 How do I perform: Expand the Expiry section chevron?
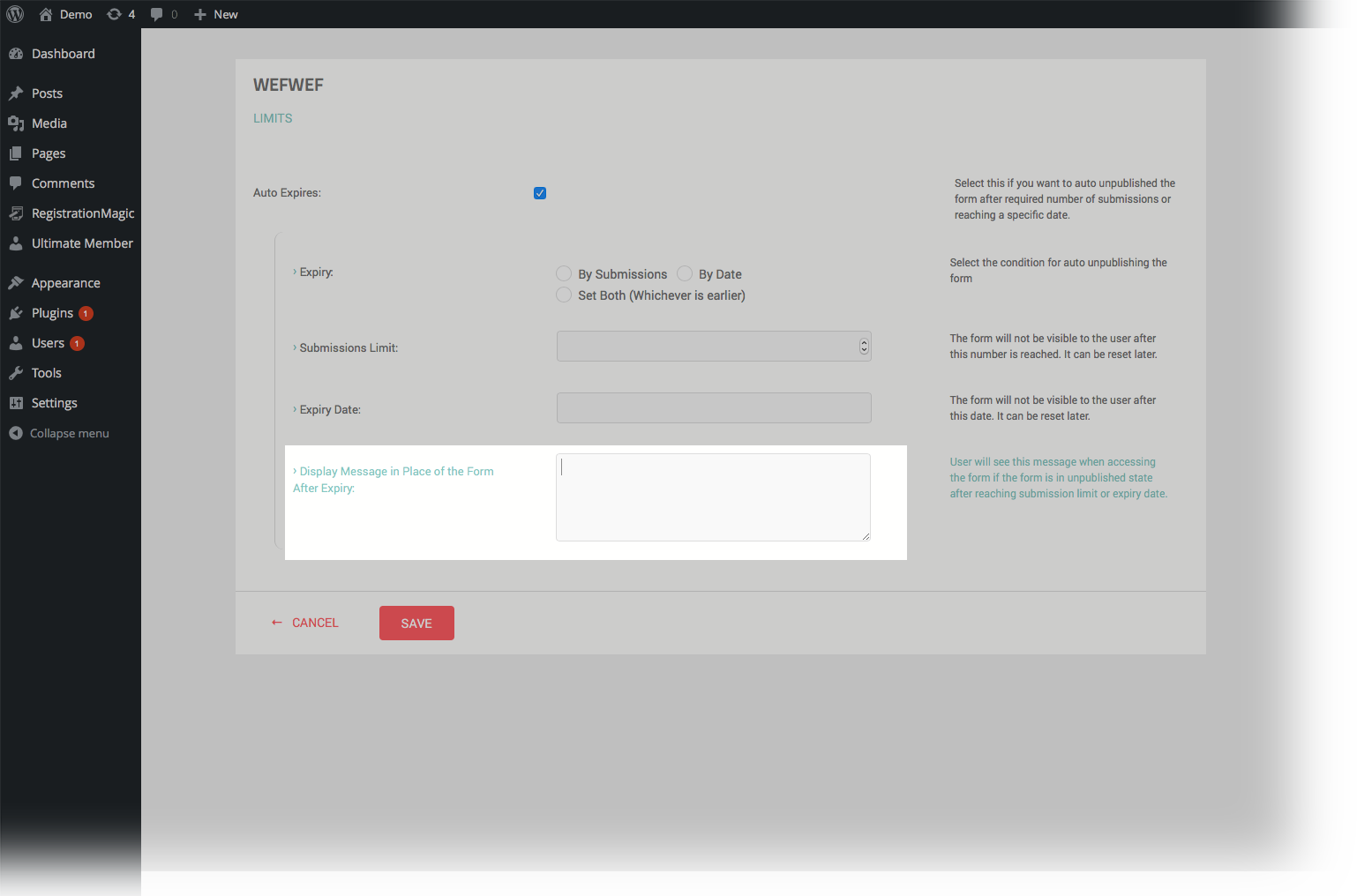coord(295,272)
